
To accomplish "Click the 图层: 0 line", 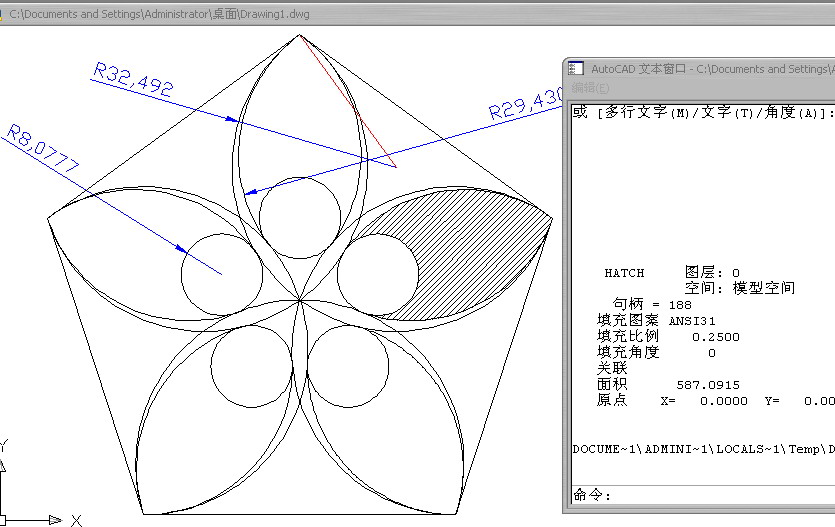I will 712,273.
